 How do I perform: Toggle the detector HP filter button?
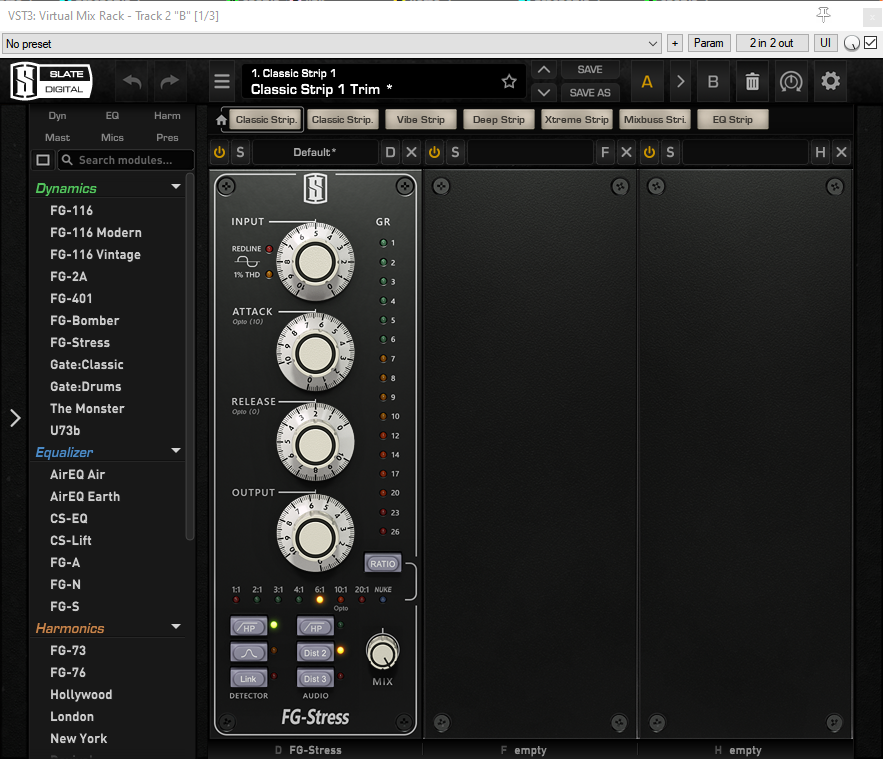click(x=248, y=627)
